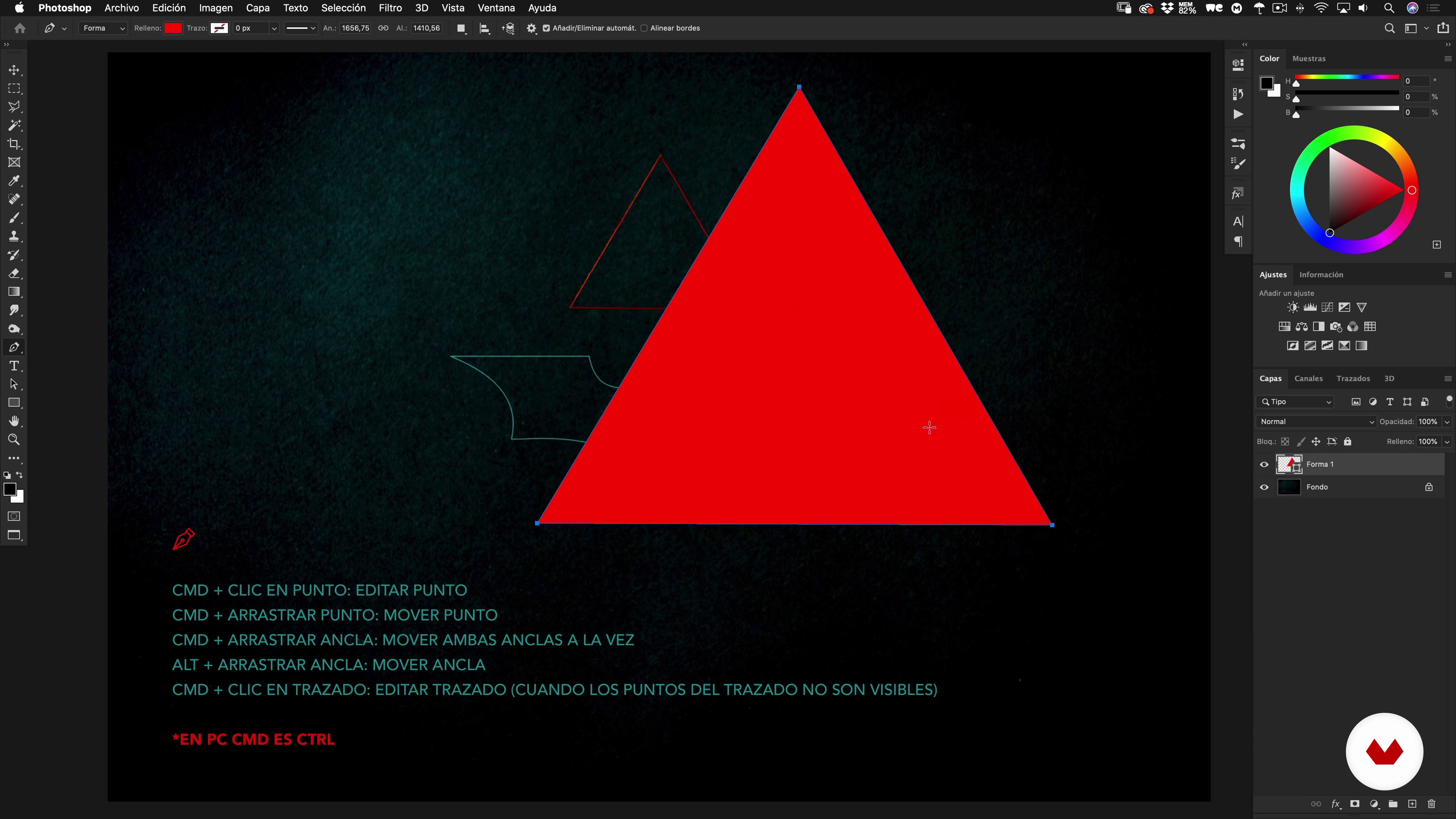Open the layer effects fx menu
Image resolution: width=1456 pixels, height=819 pixels.
(1335, 804)
